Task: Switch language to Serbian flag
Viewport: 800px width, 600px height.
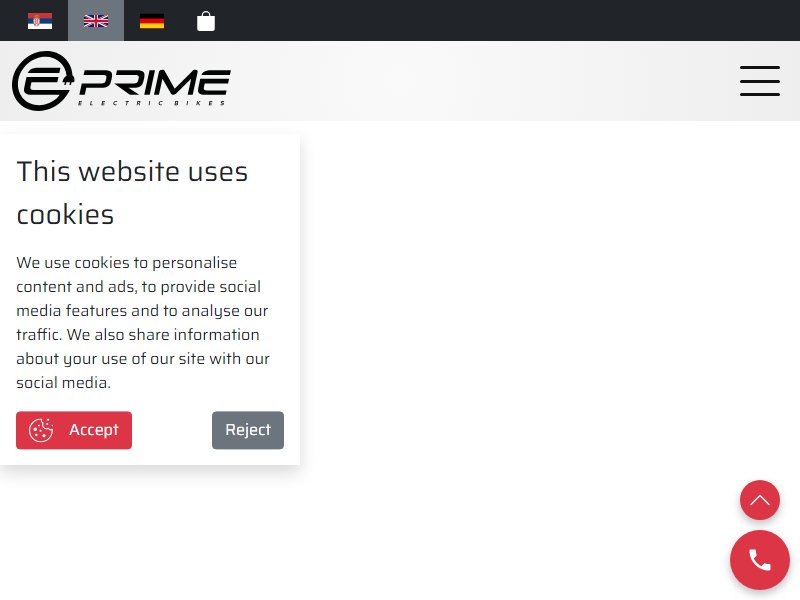Action: pyautogui.click(x=40, y=21)
